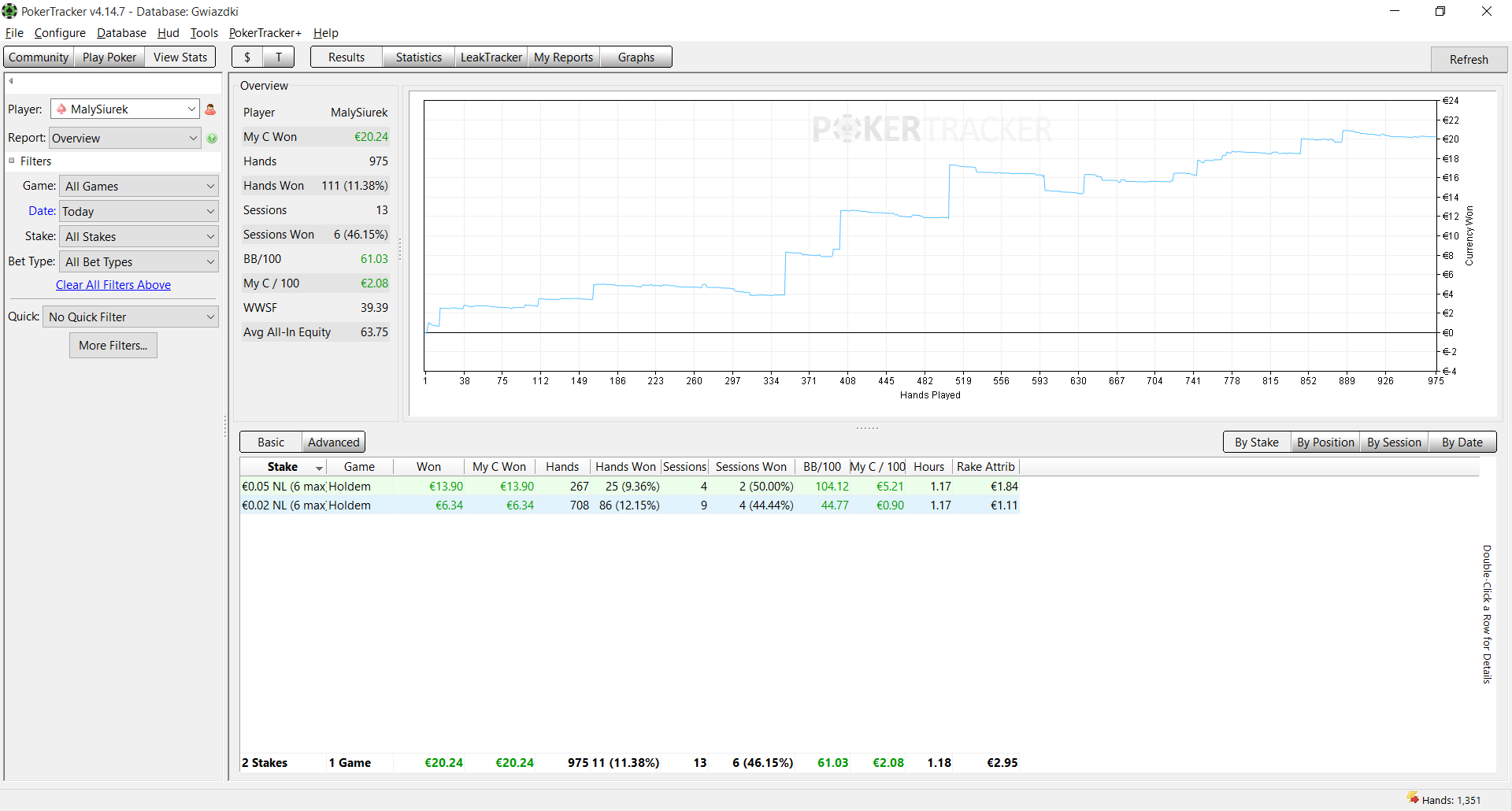This screenshot has height=811, width=1512.
Task: Sort the table by the Hands column
Action: click(x=562, y=467)
